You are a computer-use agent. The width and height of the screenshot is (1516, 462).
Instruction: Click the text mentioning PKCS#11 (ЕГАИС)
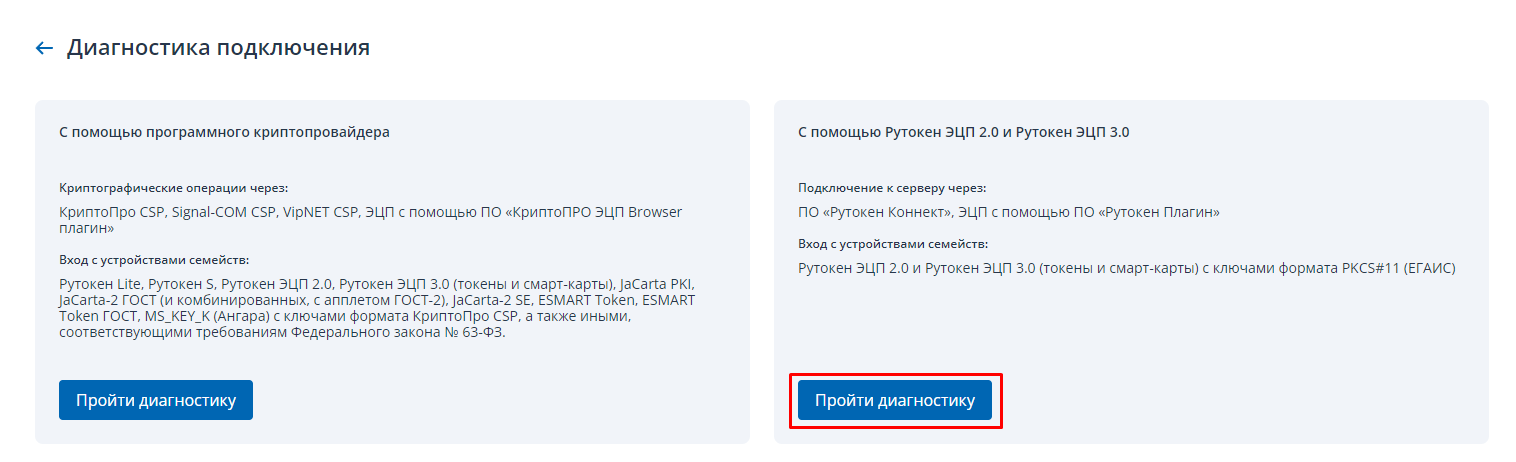click(1380, 268)
